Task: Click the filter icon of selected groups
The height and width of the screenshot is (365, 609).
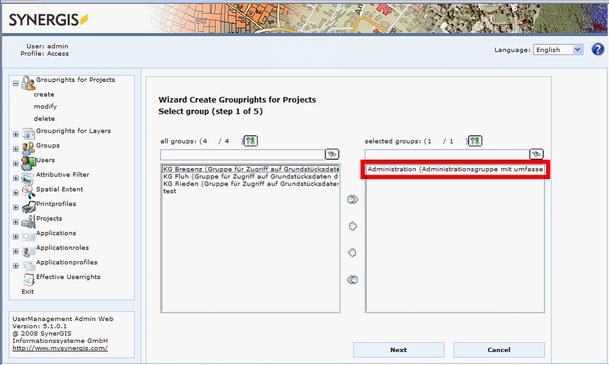Action: [536, 154]
